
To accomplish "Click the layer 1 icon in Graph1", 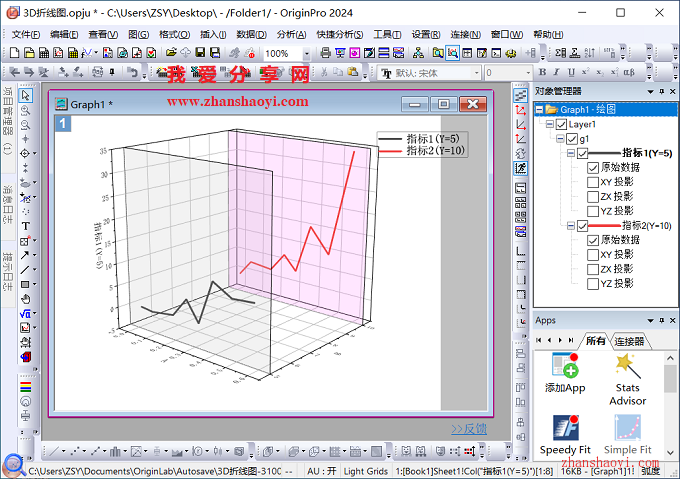I will 63,124.
